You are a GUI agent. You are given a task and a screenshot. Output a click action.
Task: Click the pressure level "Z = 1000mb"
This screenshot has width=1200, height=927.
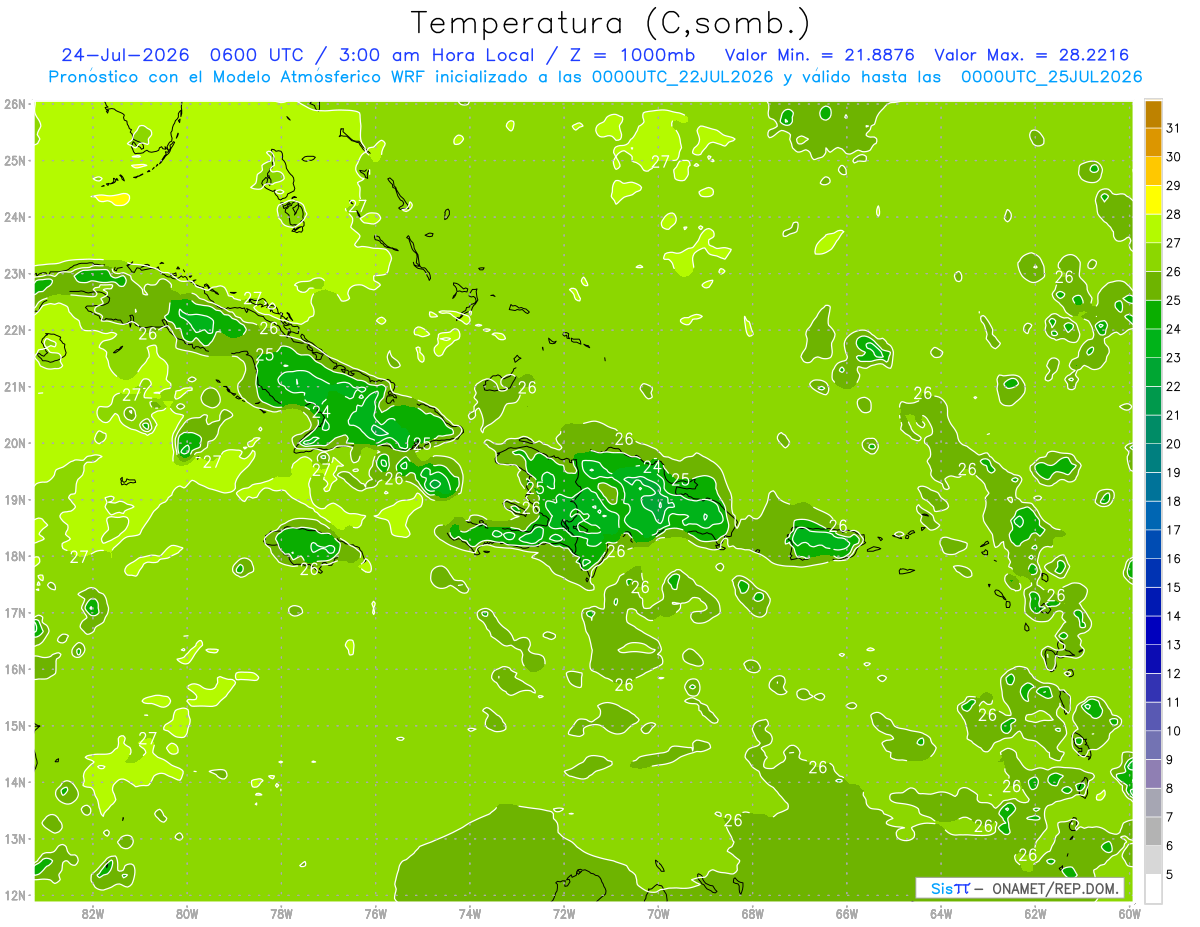tap(634, 55)
